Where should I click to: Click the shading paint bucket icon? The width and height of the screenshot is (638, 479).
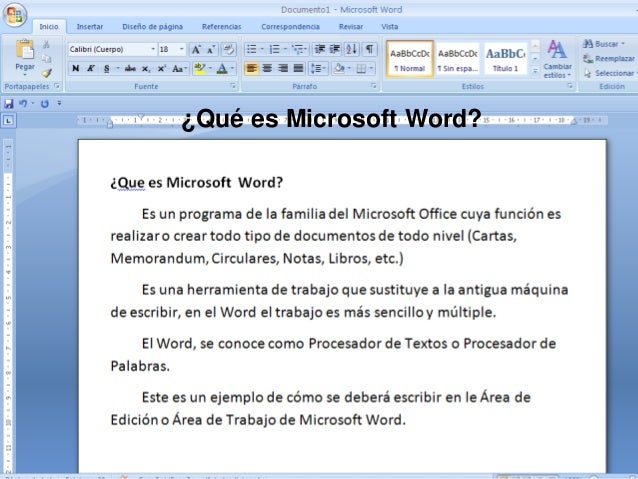coord(339,68)
